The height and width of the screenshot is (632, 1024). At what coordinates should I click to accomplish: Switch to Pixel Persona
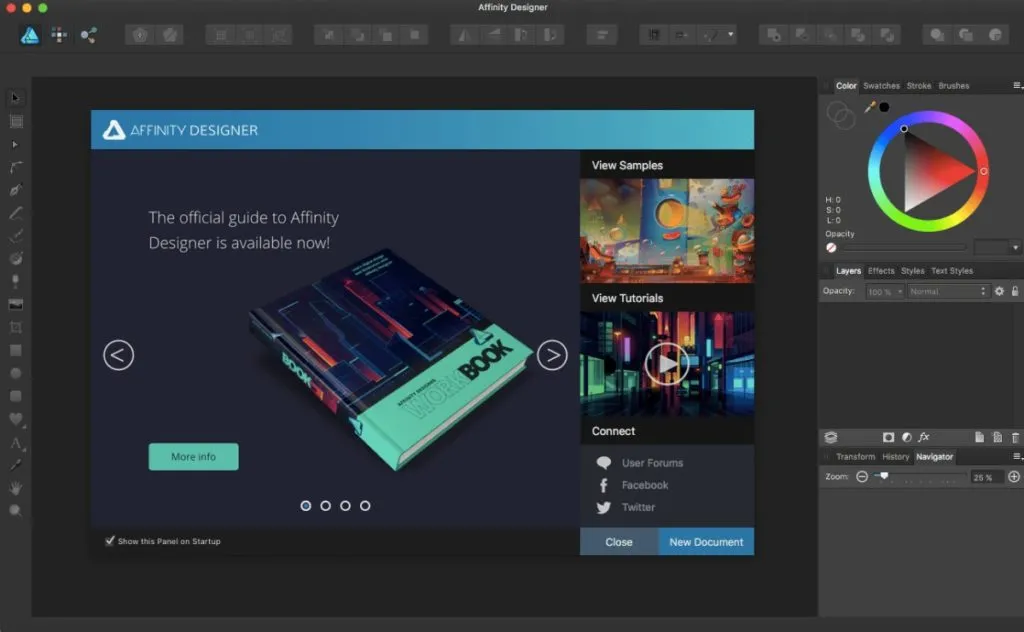[x=59, y=35]
